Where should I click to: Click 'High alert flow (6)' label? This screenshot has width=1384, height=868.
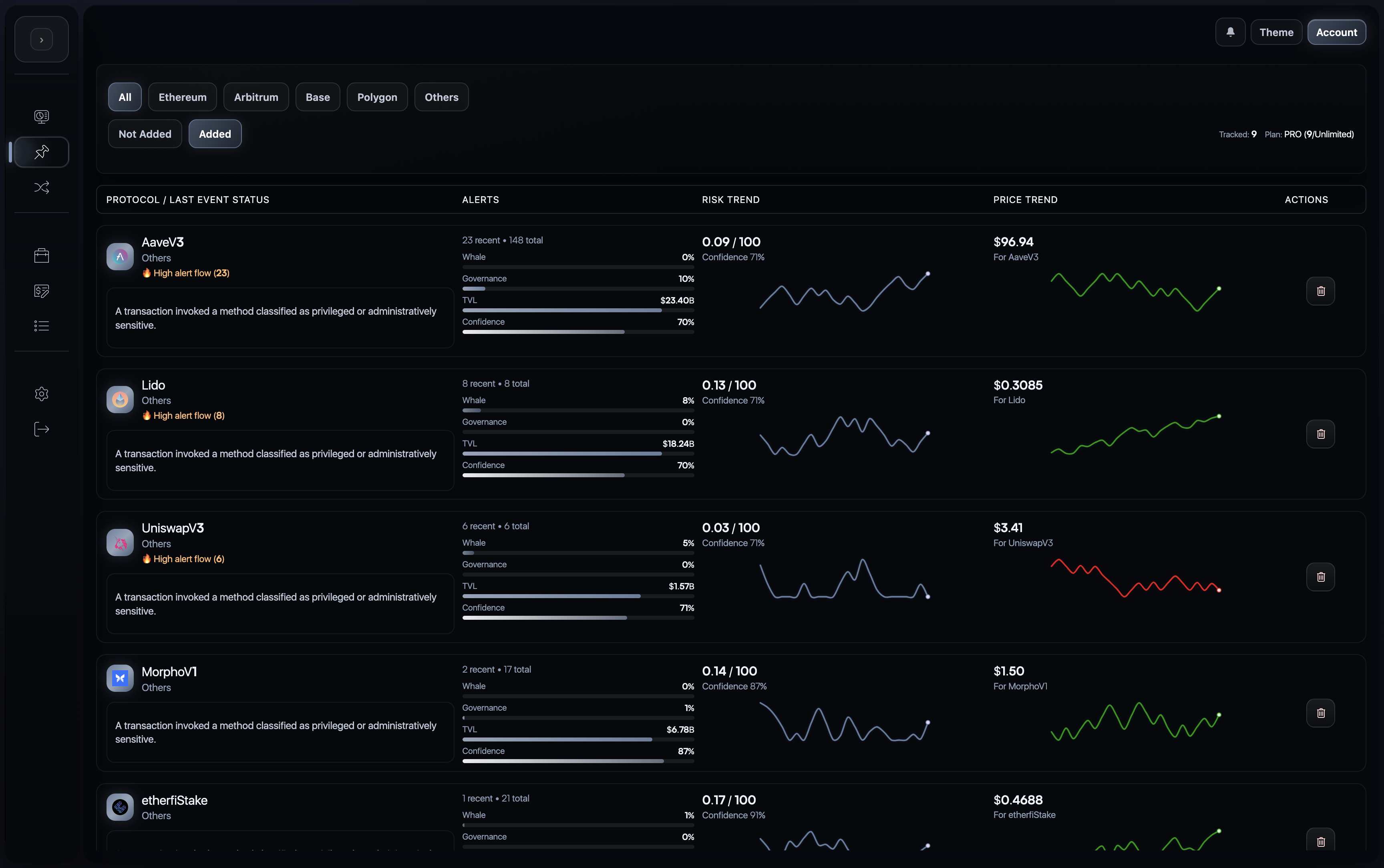tap(183, 559)
